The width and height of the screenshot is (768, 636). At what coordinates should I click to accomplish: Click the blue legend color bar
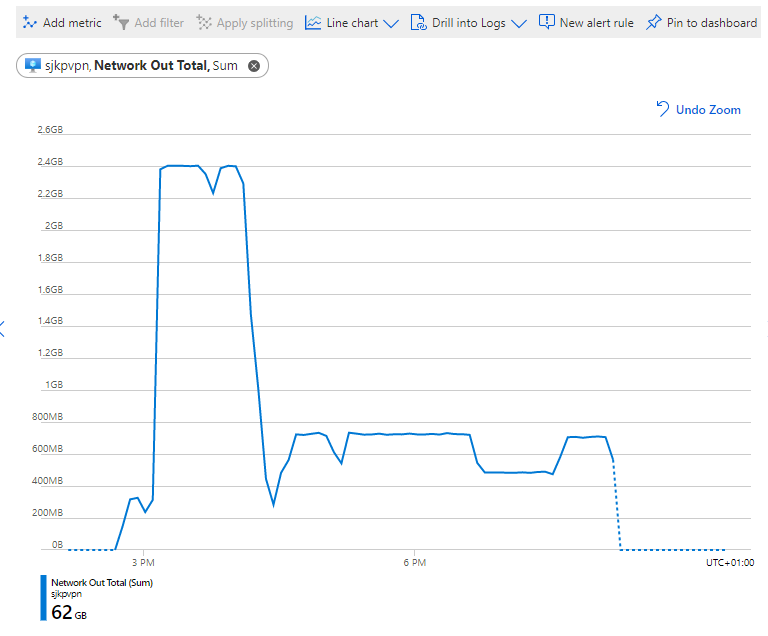point(43,598)
